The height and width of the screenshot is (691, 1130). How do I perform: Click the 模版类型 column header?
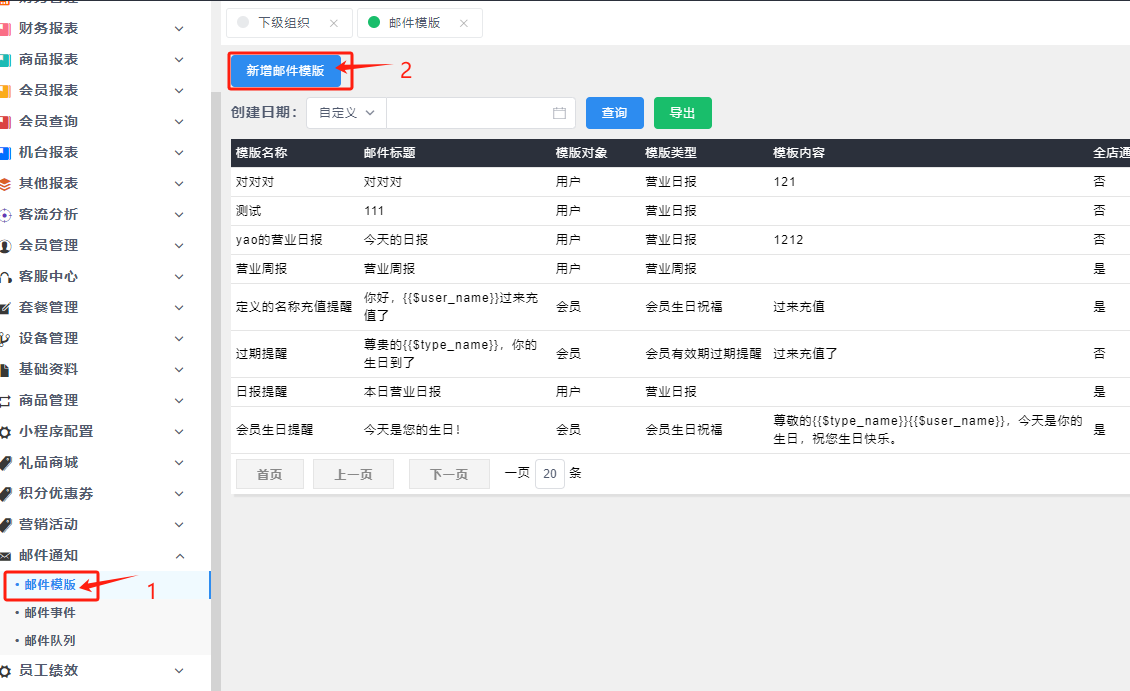[671, 153]
